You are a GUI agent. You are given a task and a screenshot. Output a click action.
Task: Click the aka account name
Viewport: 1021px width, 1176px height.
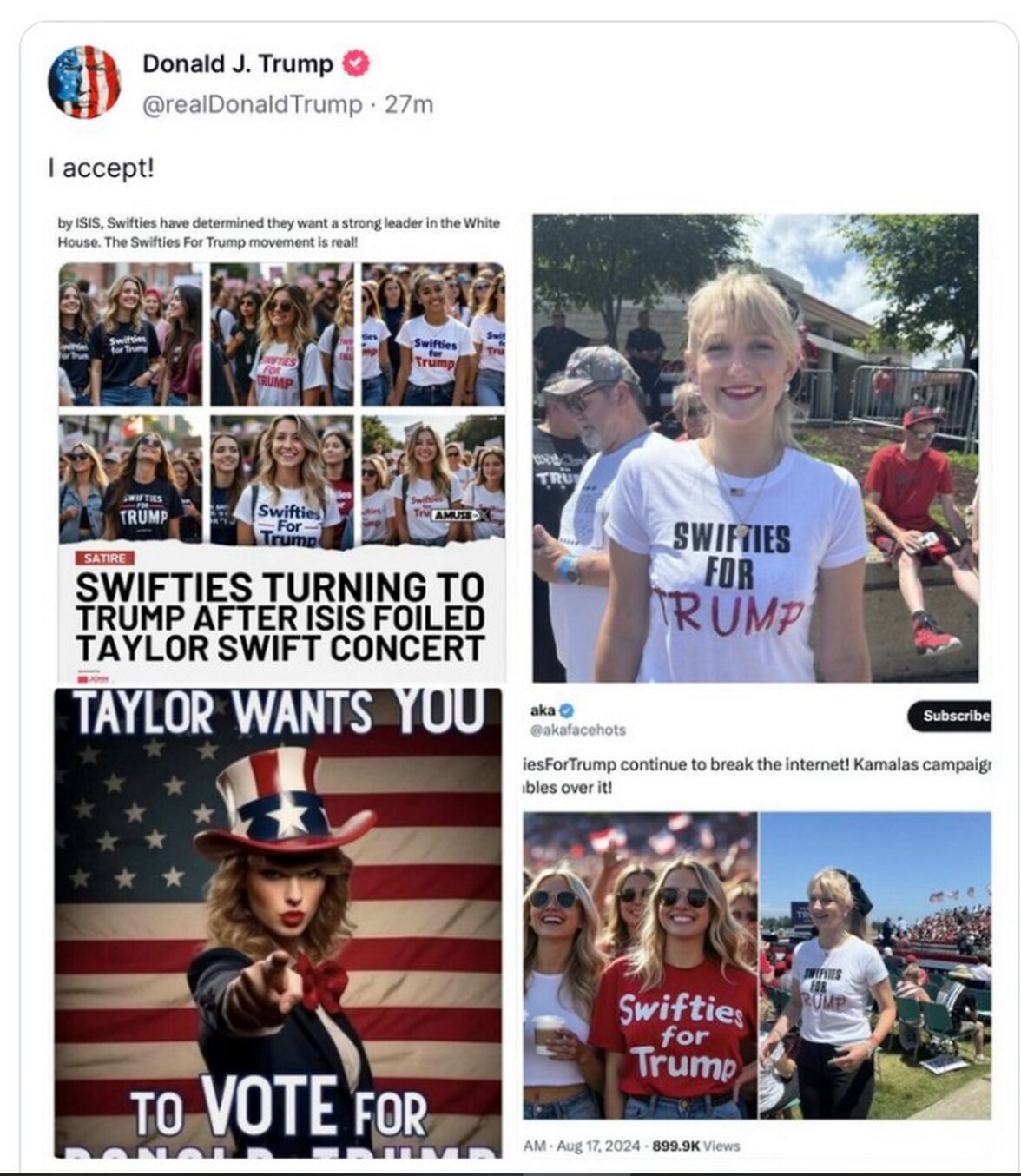tap(543, 710)
